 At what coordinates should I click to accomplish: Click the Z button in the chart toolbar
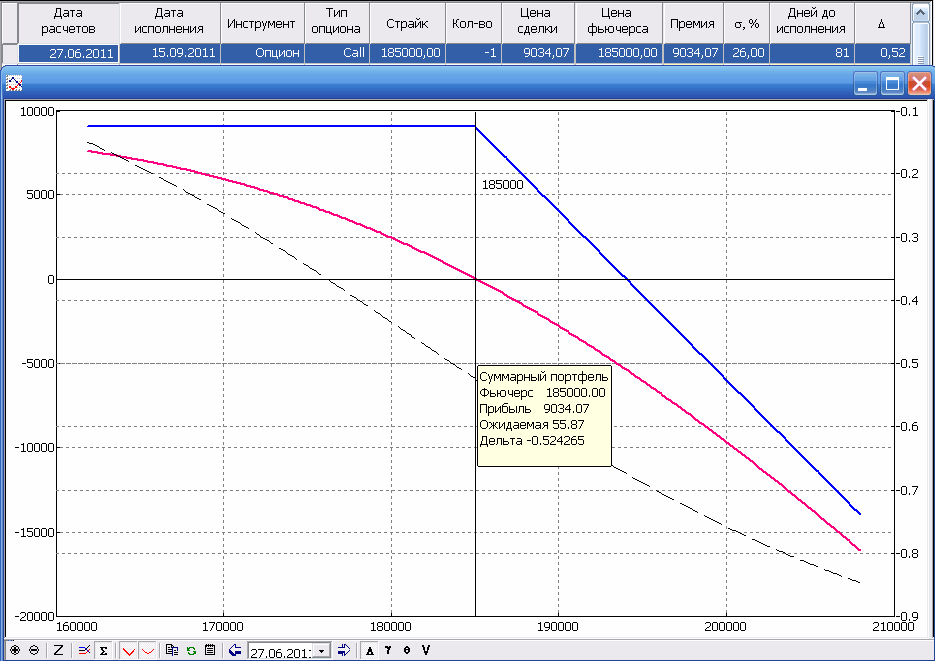tap(59, 650)
